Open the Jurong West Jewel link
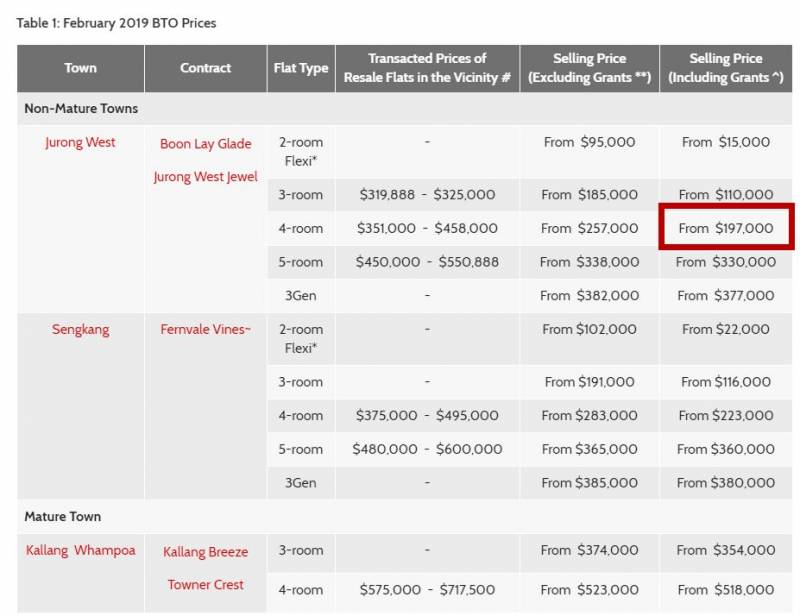The width and height of the screenshot is (800, 616). click(205, 177)
